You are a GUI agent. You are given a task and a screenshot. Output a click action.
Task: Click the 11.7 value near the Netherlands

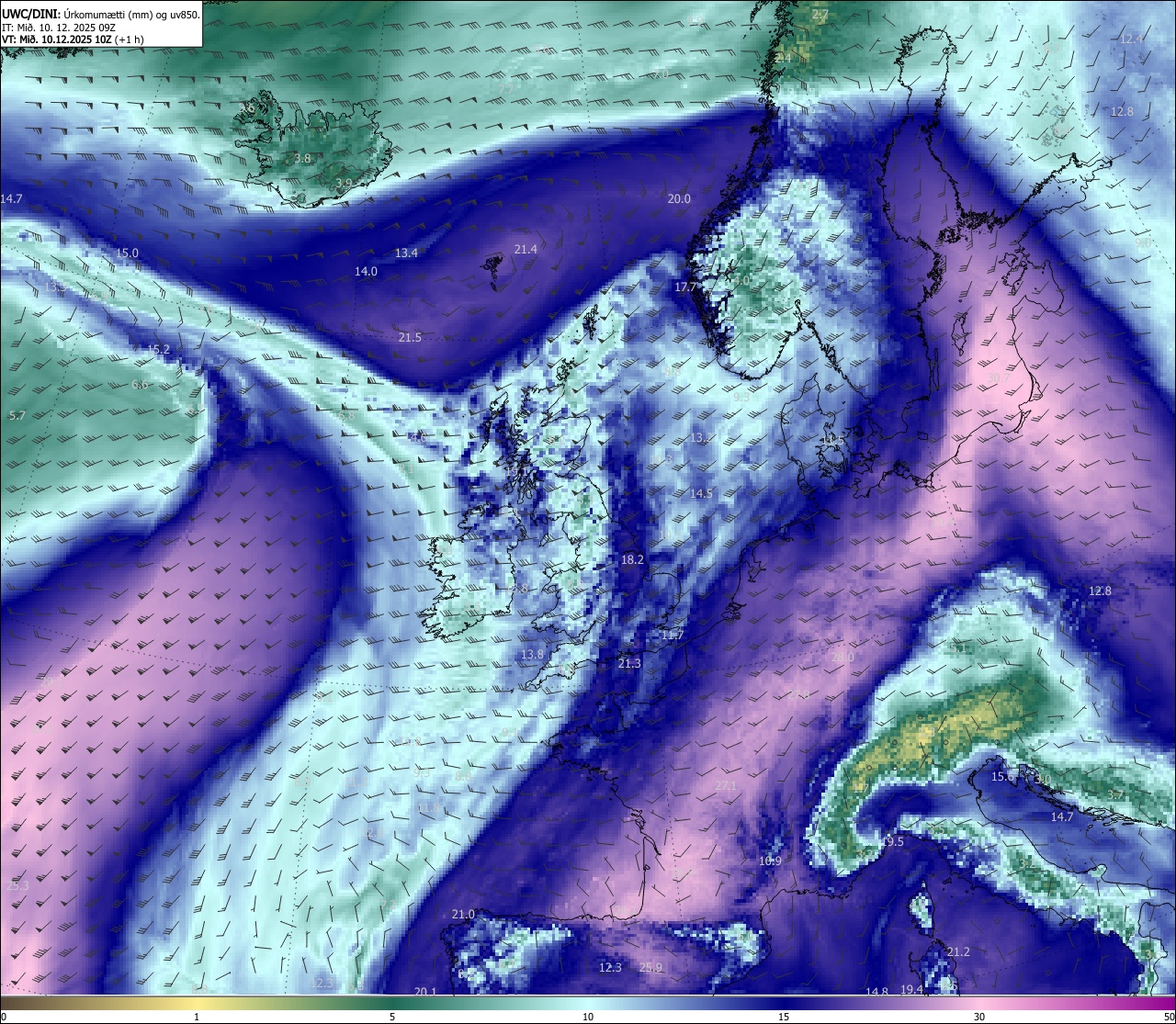pyautogui.click(x=673, y=635)
